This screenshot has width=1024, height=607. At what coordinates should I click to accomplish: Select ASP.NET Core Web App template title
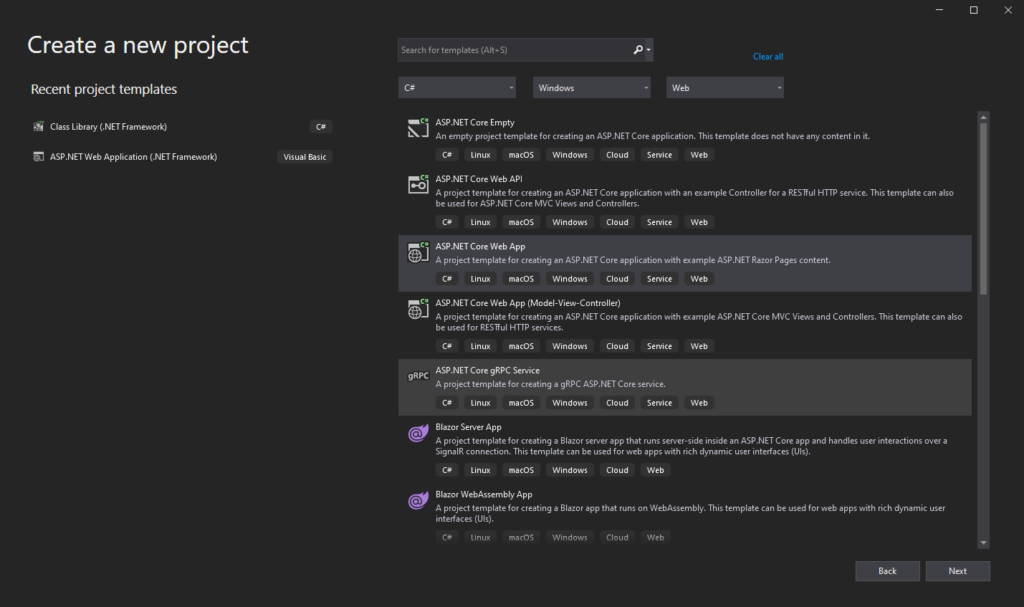point(480,246)
